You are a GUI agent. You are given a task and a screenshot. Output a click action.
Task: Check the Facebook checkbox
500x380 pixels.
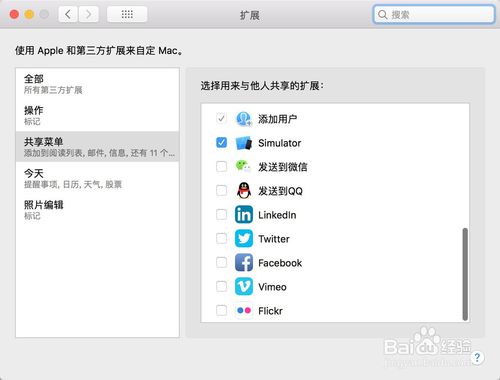[221, 262]
